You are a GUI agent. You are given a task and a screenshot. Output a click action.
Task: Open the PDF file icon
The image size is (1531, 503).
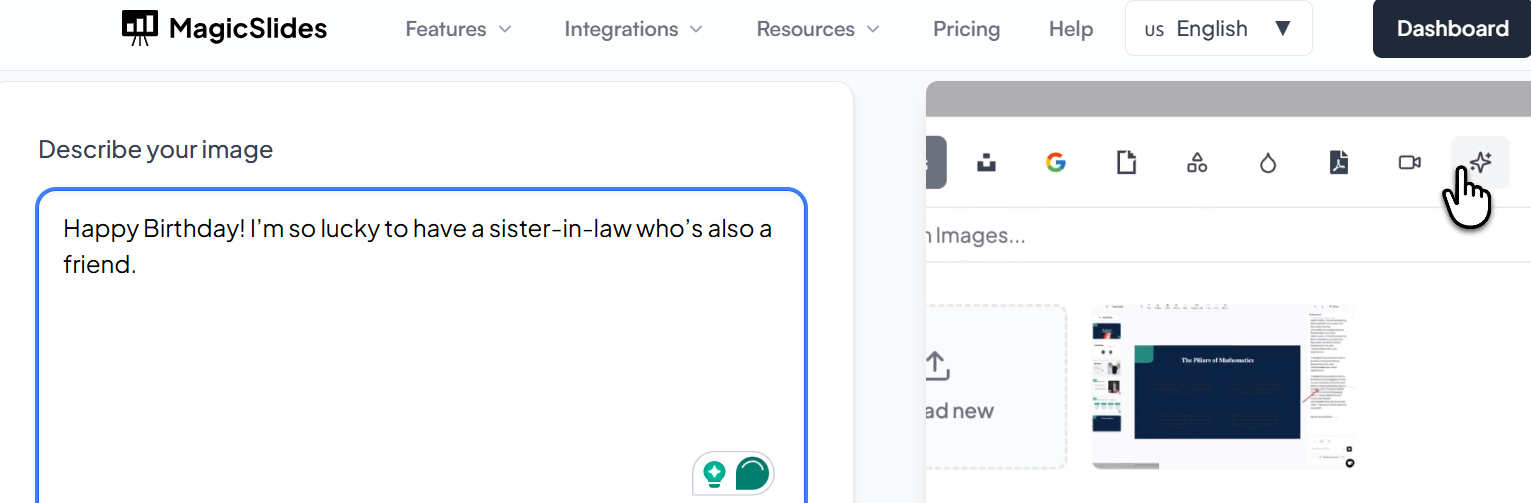tap(1339, 163)
